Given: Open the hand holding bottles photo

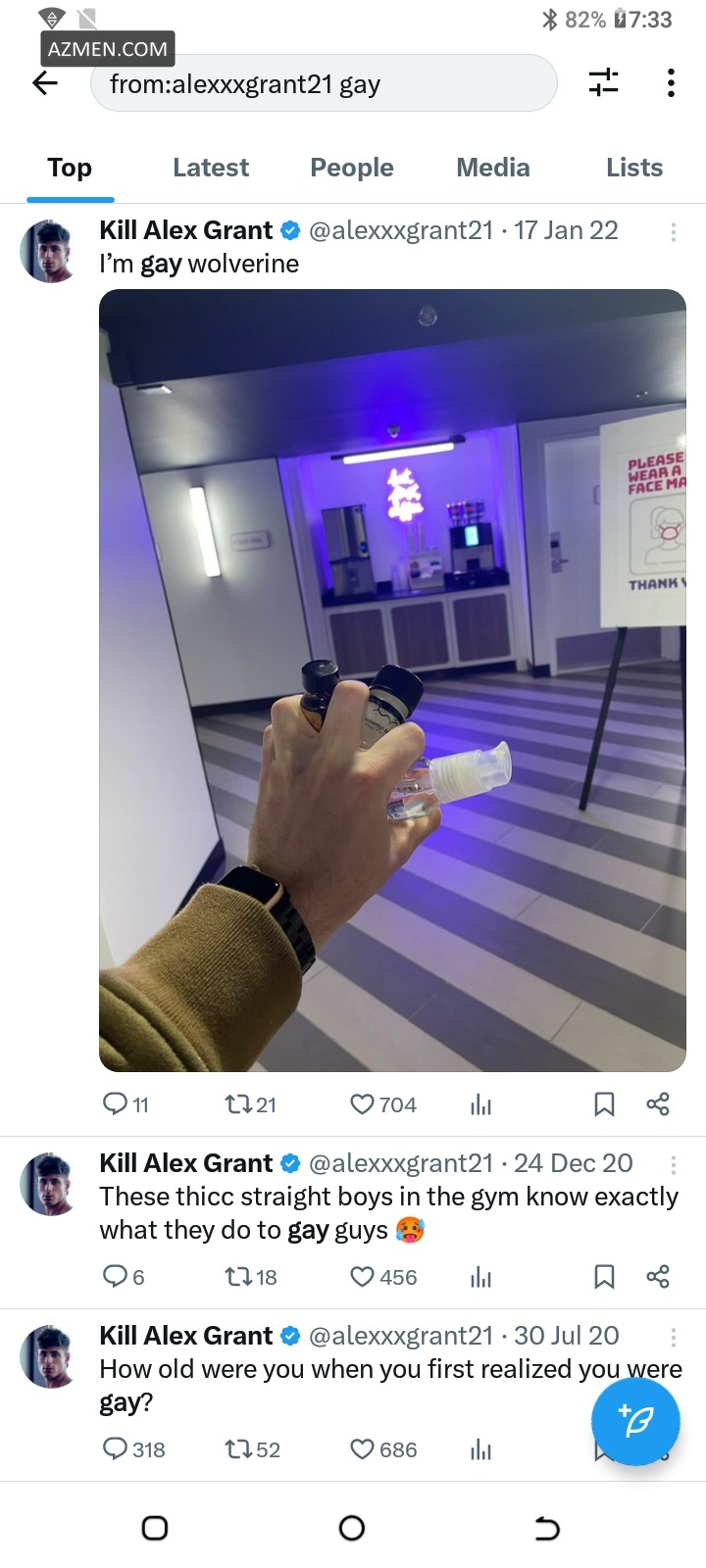Looking at the screenshot, I should tap(392, 680).
